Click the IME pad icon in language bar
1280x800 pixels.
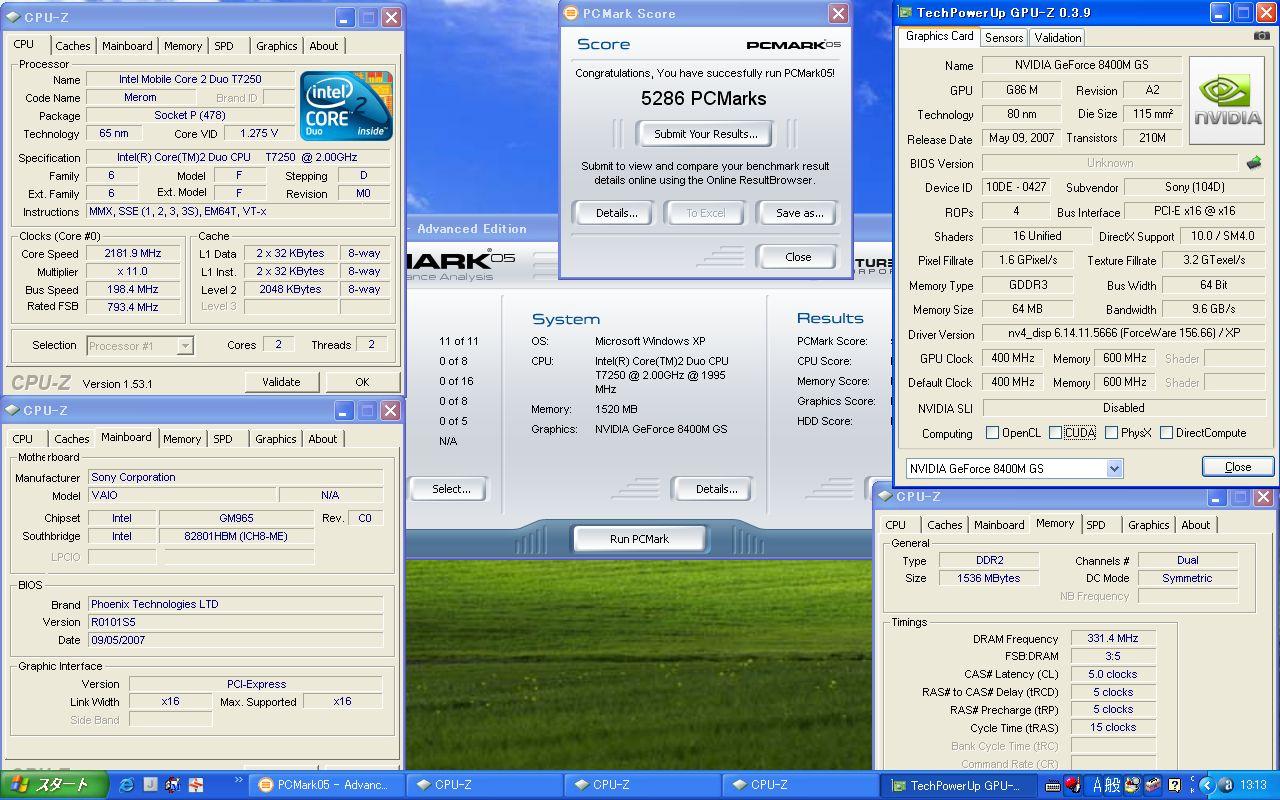coord(1133,785)
